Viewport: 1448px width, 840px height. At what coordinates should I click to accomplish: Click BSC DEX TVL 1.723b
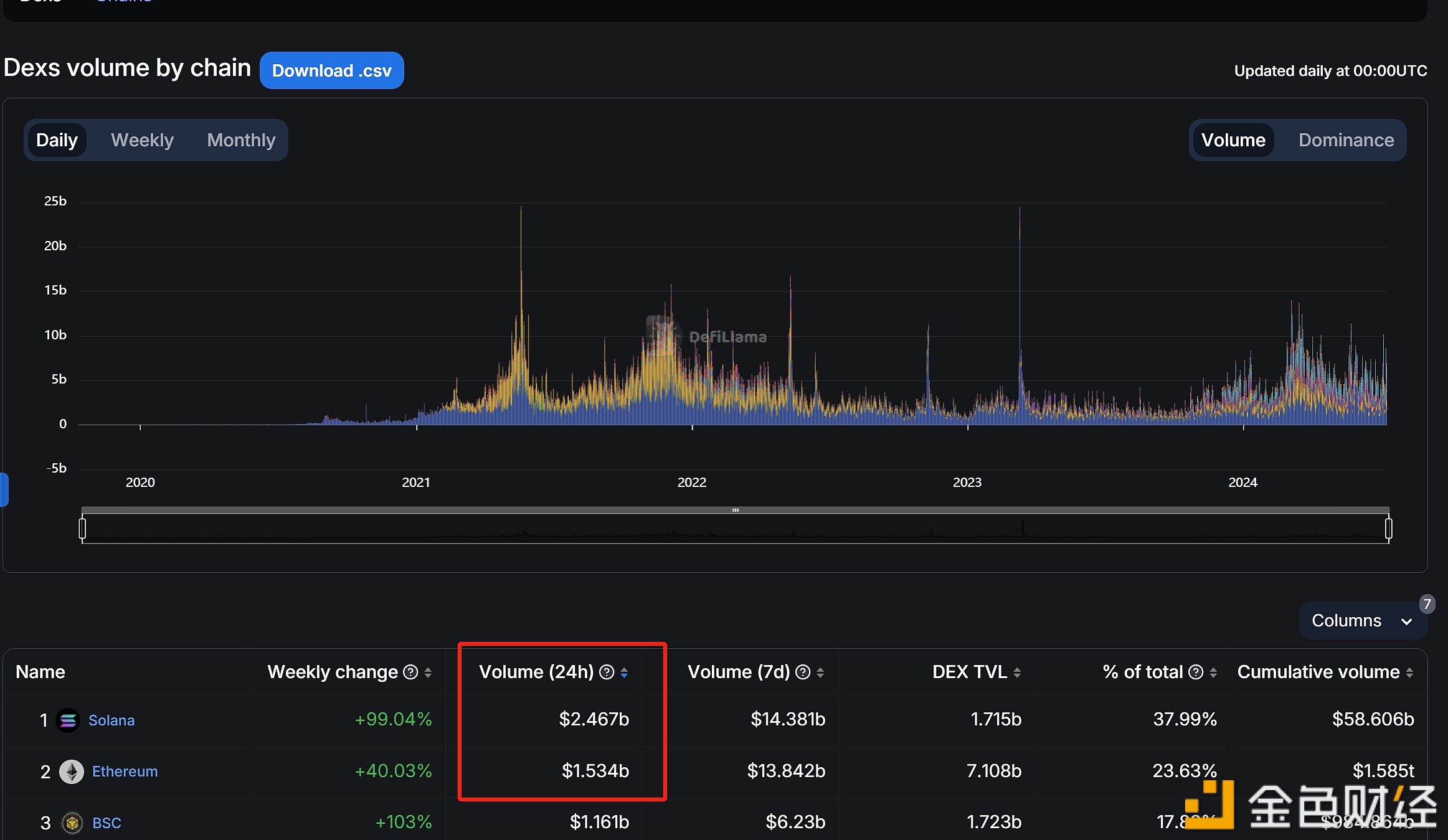tap(994, 822)
